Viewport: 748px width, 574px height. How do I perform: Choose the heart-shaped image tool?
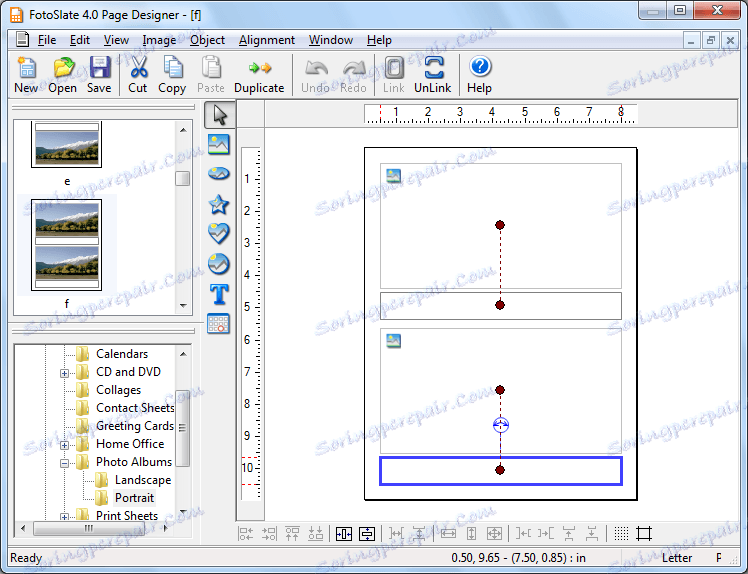pos(219,234)
